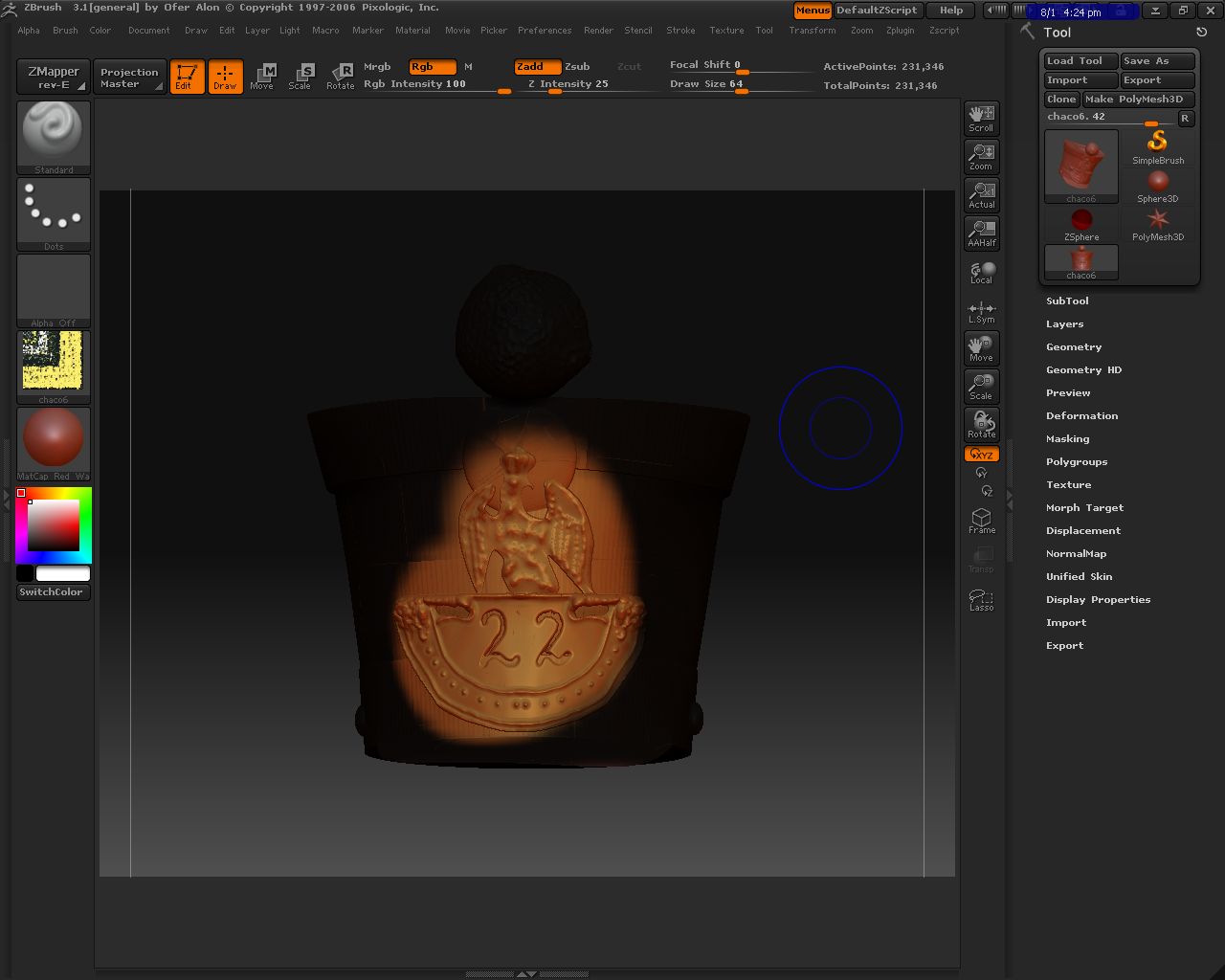Select the Standard sculpting brush

point(53,134)
